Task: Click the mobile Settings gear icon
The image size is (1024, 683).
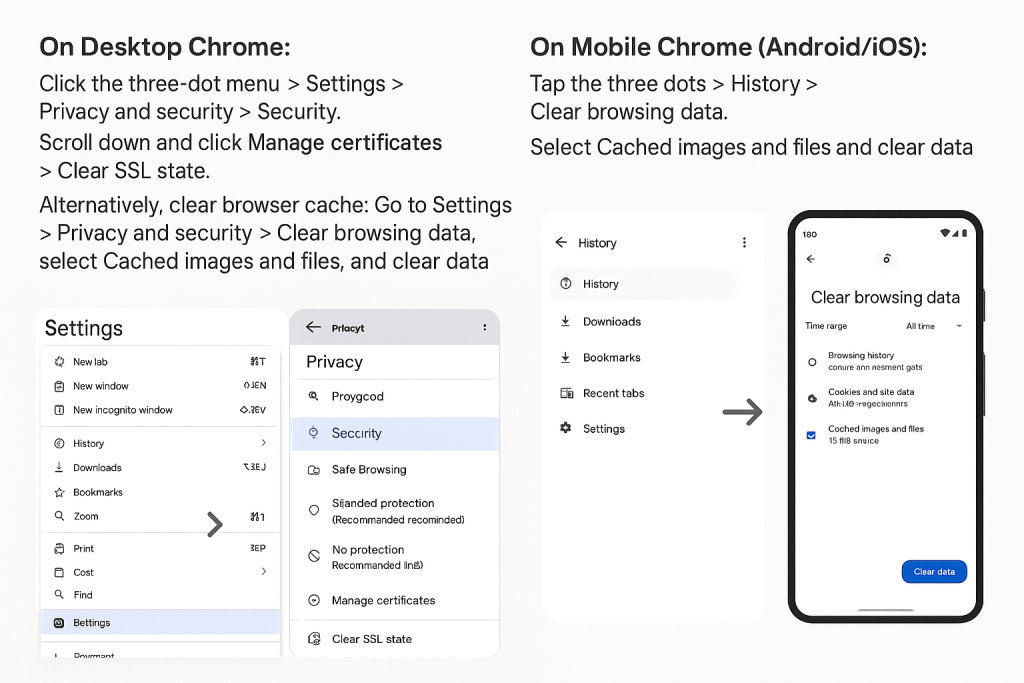Action: [x=566, y=428]
